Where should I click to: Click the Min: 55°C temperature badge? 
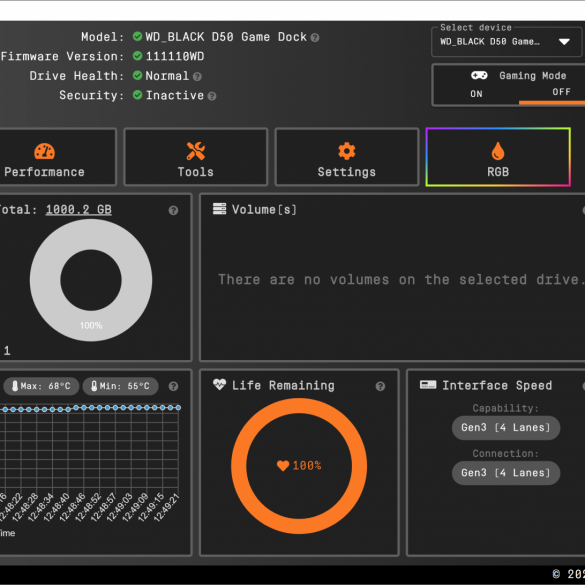tap(120, 386)
